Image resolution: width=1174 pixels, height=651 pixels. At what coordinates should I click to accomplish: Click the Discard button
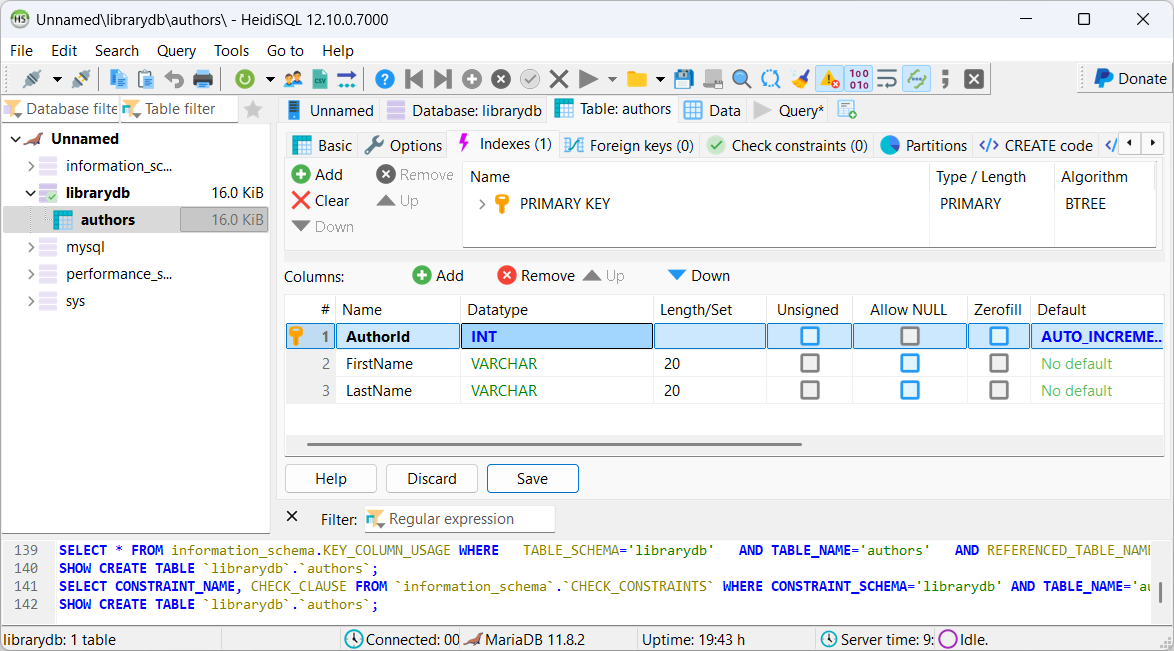[432, 479]
